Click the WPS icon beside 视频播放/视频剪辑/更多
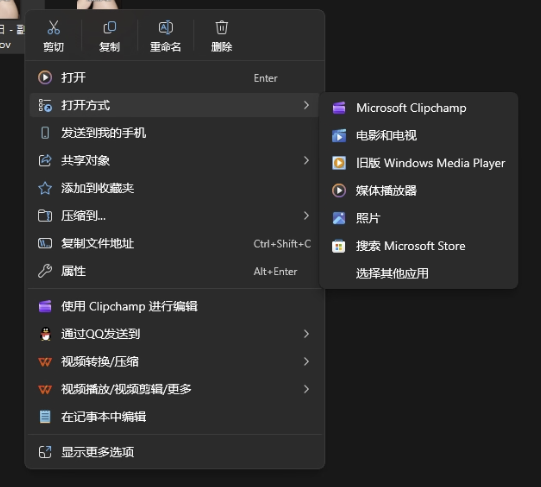The width and height of the screenshot is (541, 487). [45, 389]
